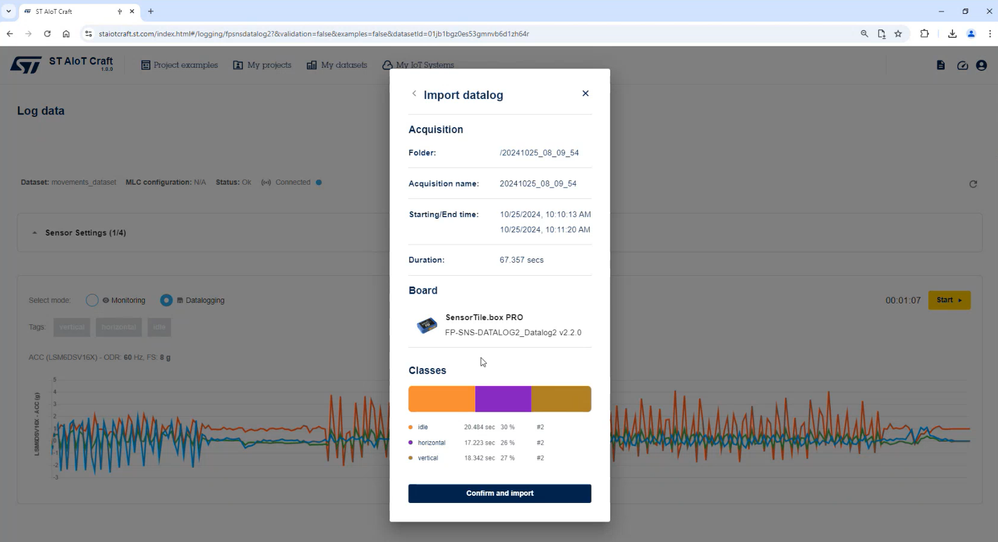The width and height of the screenshot is (998, 542).
Task: Open the gauge dashboard icon in header
Action: coord(962,65)
